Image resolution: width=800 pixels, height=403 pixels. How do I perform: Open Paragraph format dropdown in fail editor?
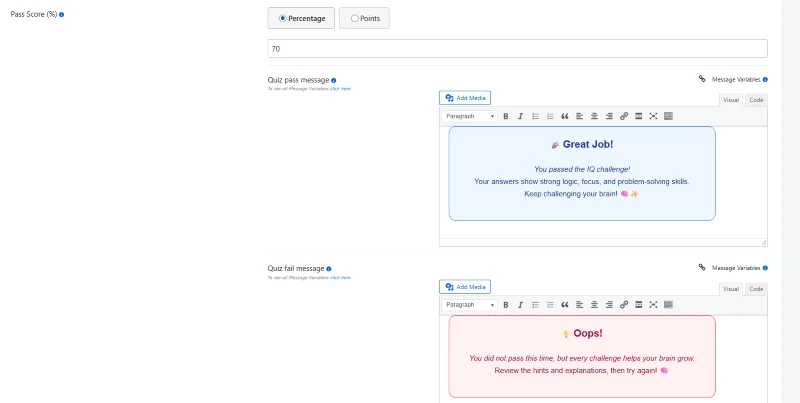[x=470, y=305]
